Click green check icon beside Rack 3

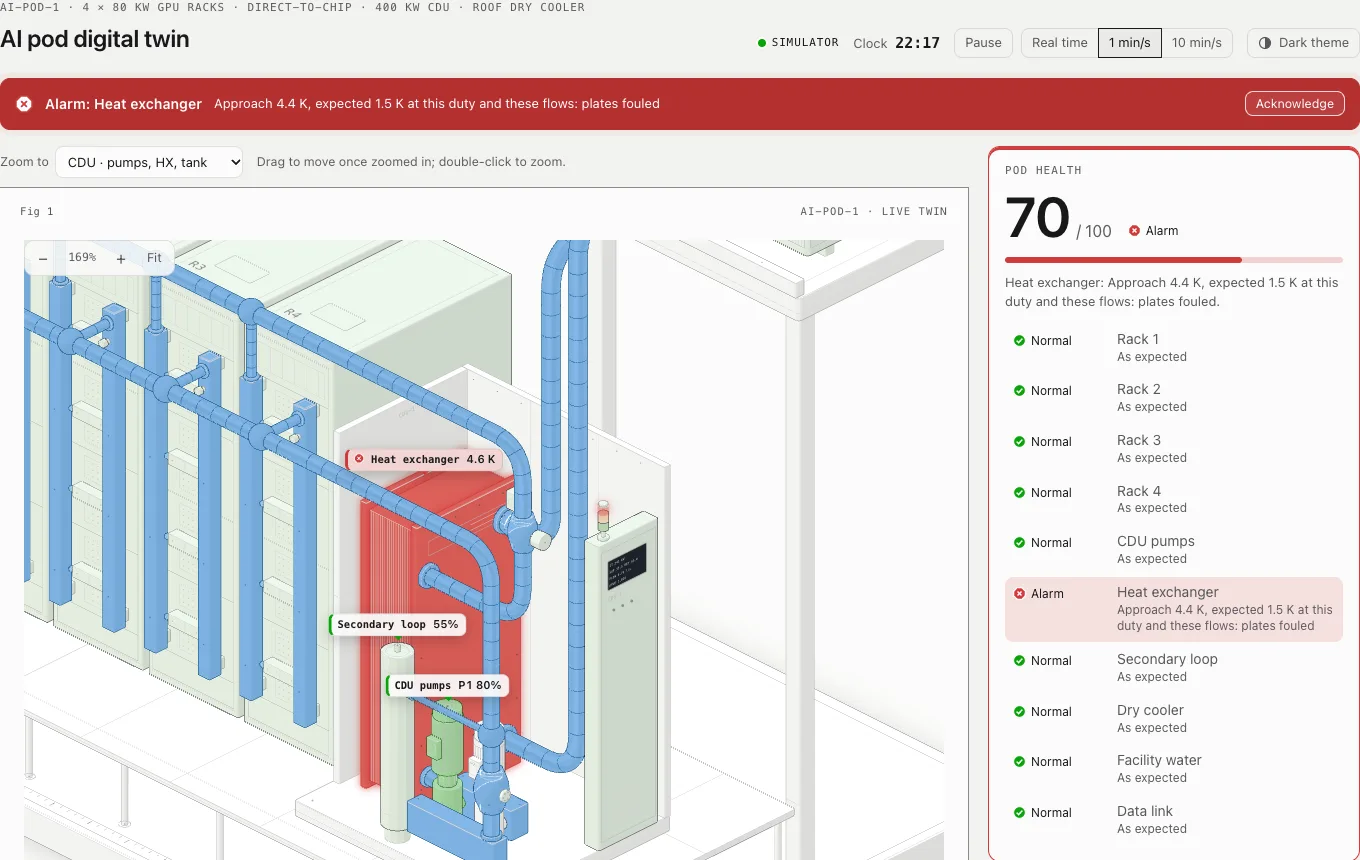point(1020,442)
